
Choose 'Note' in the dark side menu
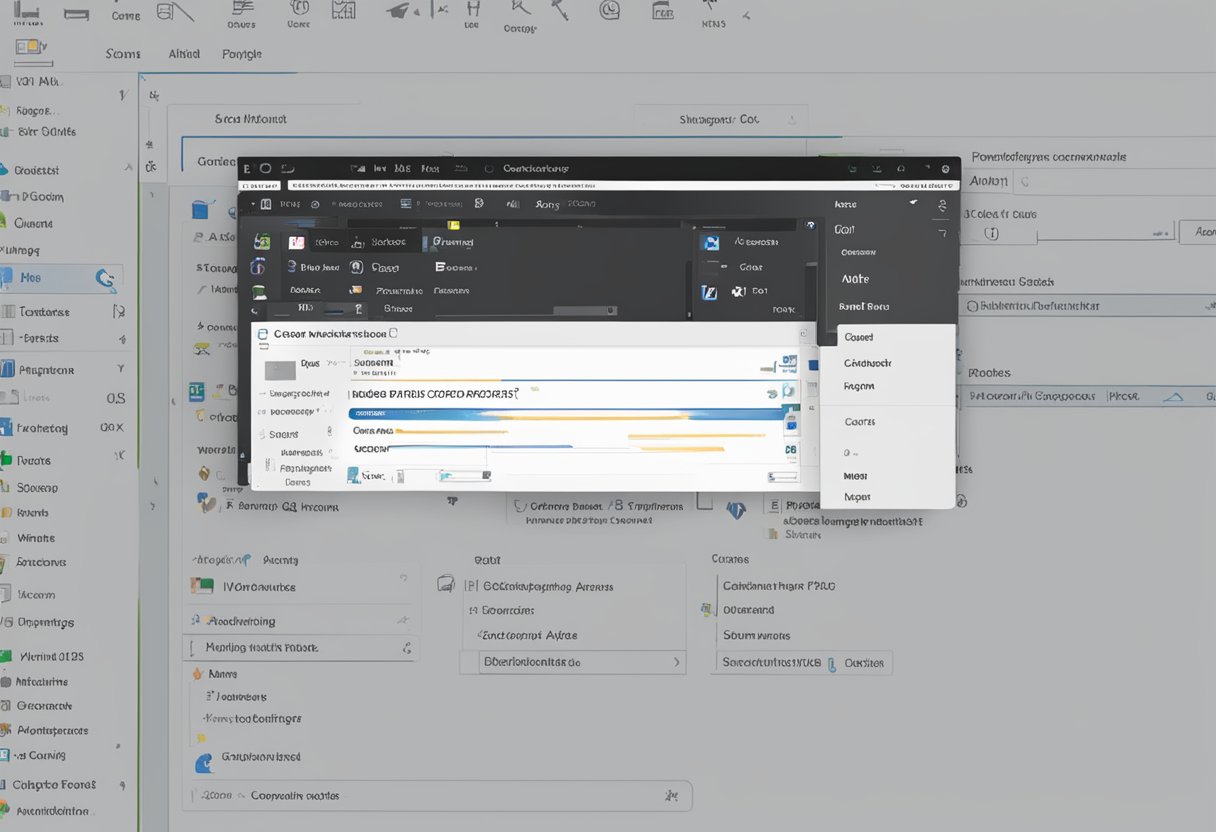(x=855, y=279)
